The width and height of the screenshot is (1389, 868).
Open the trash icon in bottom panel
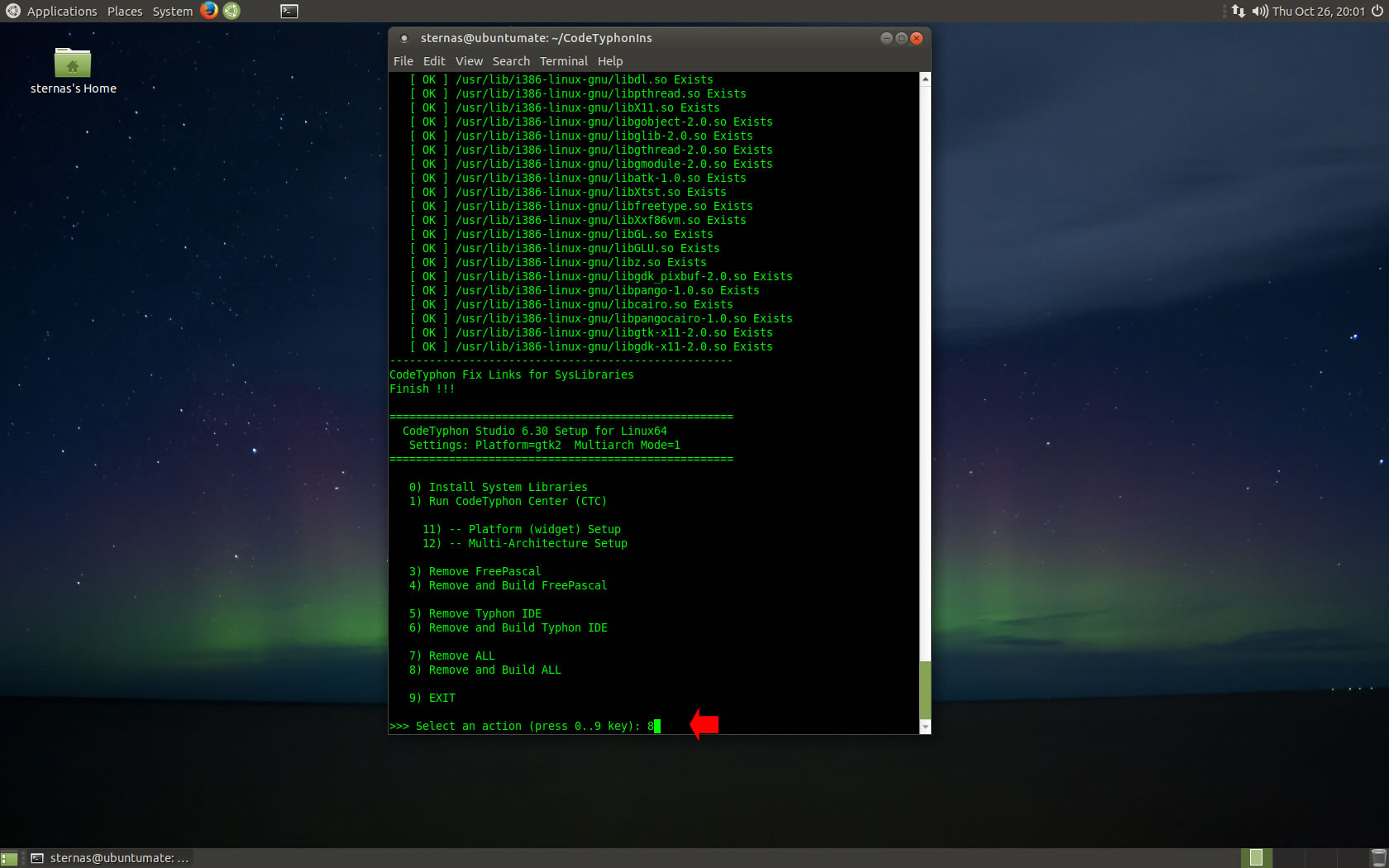click(1378, 858)
